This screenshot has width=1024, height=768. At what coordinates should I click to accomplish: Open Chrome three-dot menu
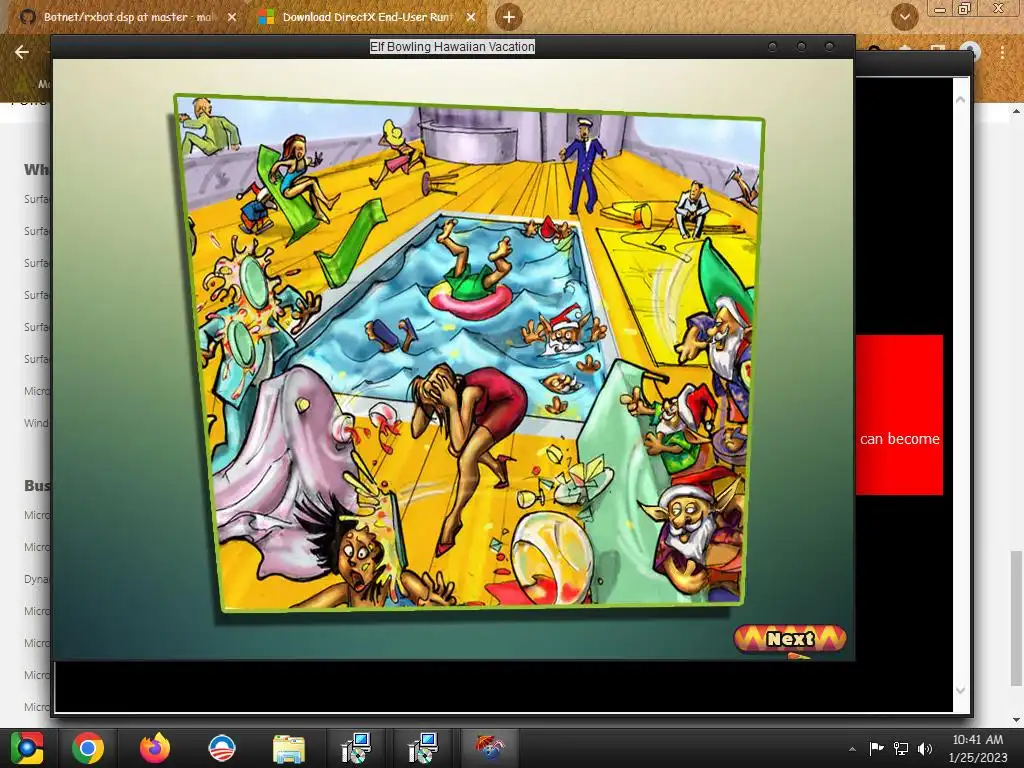tap(1002, 52)
